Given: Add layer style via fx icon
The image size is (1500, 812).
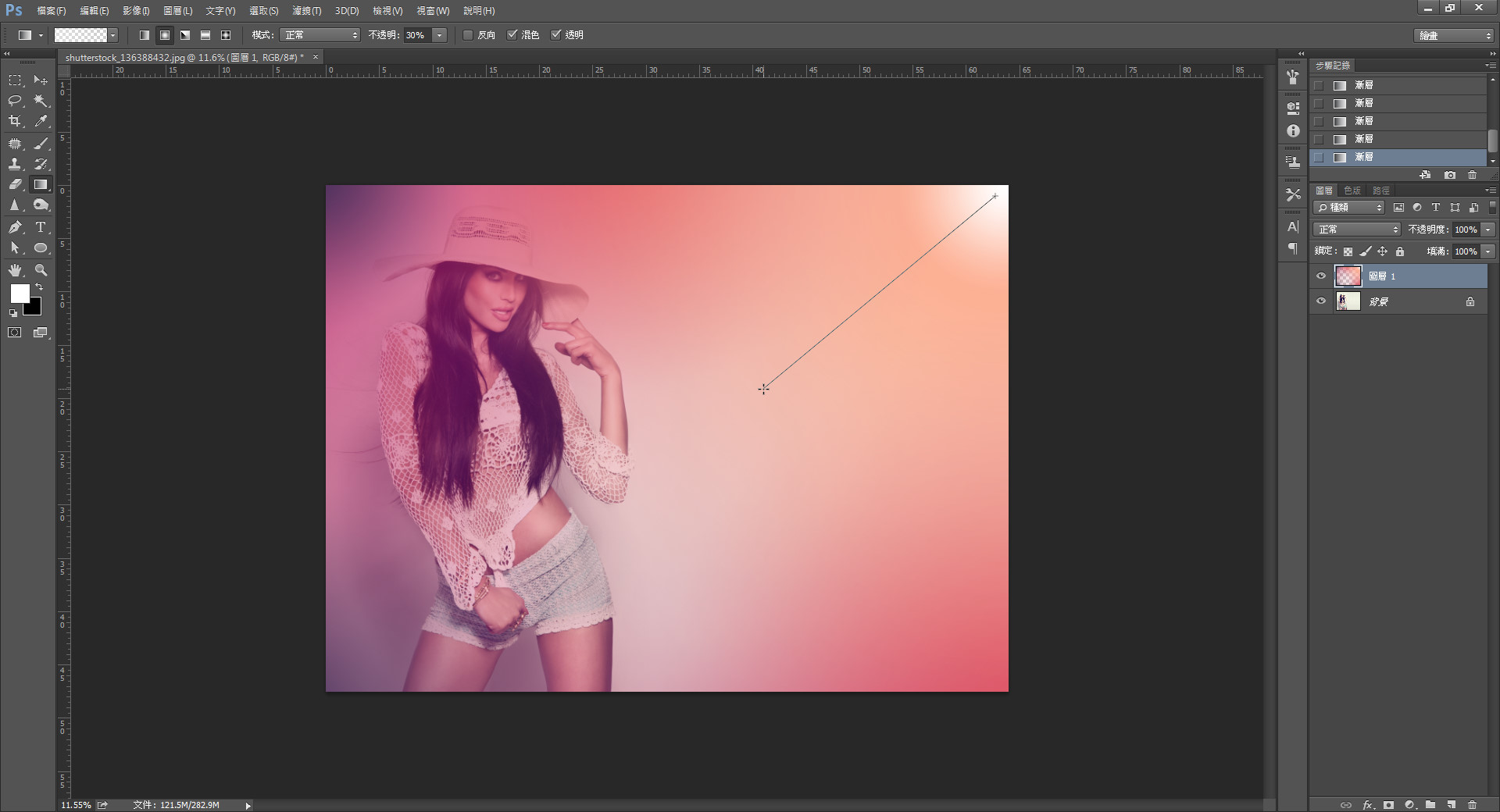Looking at the screenshot, I should [x=1368, y=804].
